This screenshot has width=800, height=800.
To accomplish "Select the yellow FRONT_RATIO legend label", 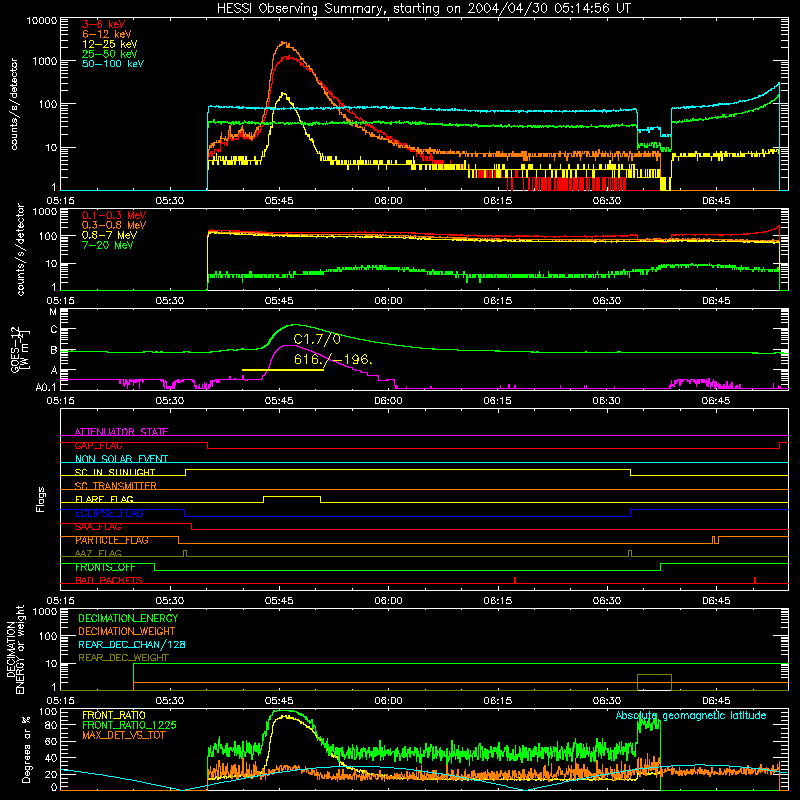I will 114,715.
